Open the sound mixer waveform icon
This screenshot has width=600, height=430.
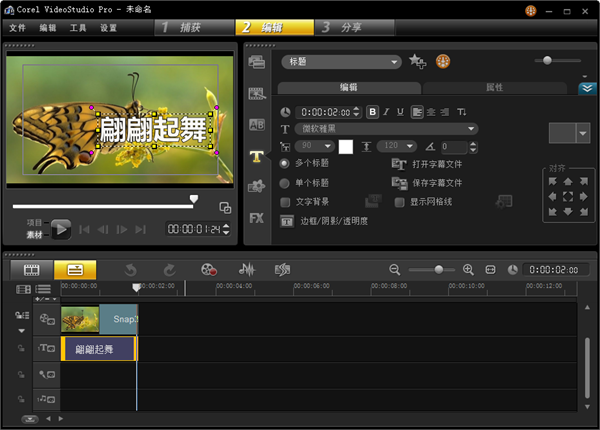tap(246, 269)
